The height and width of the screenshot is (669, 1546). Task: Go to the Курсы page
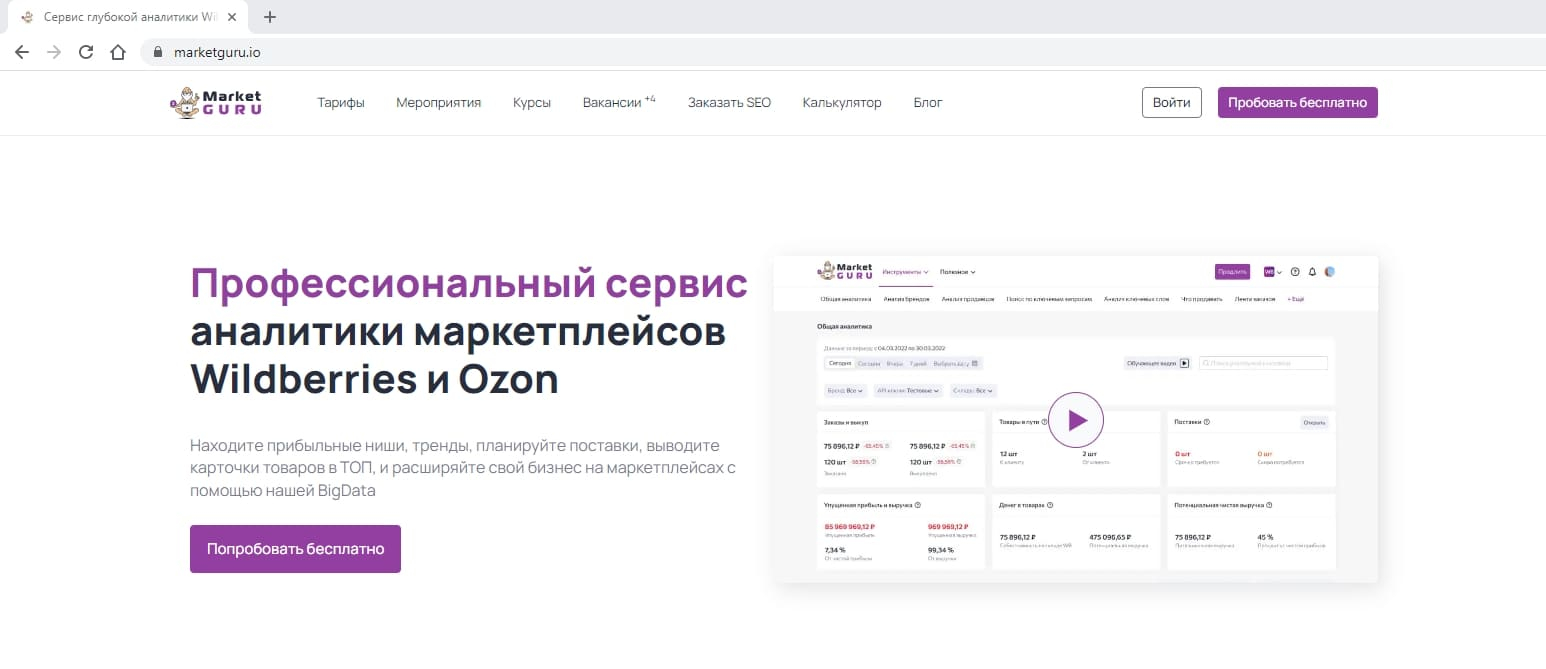click(532, 103)
